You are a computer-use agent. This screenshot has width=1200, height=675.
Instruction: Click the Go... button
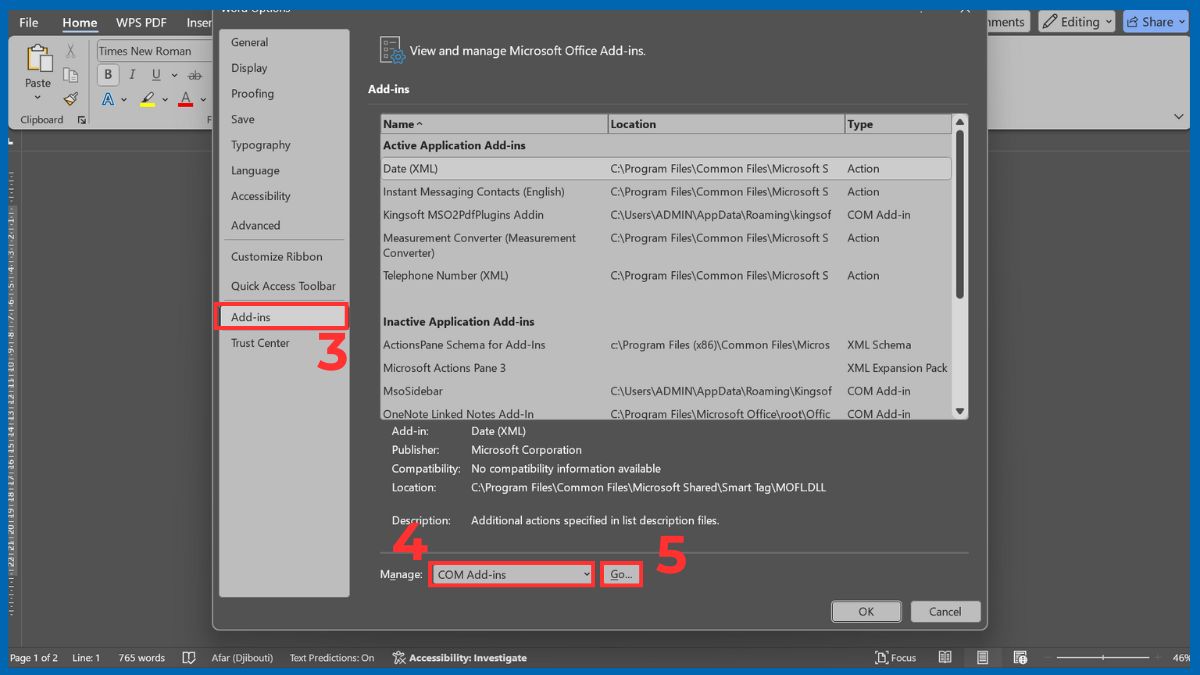621,574
